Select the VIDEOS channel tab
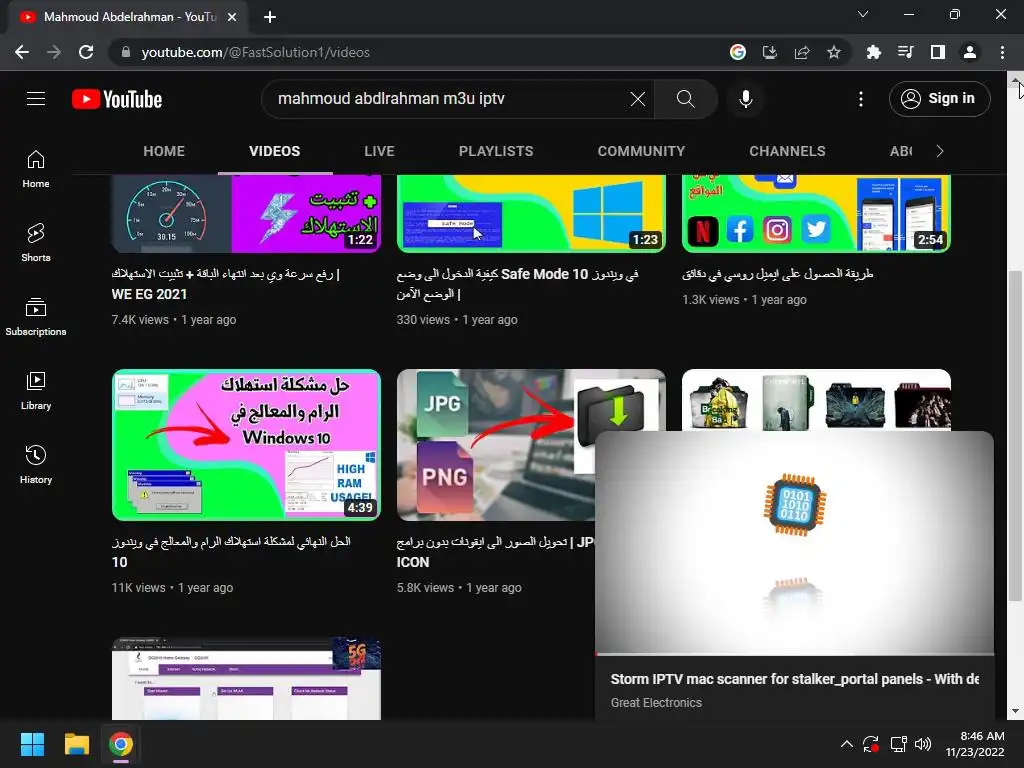 coord(274,151)
